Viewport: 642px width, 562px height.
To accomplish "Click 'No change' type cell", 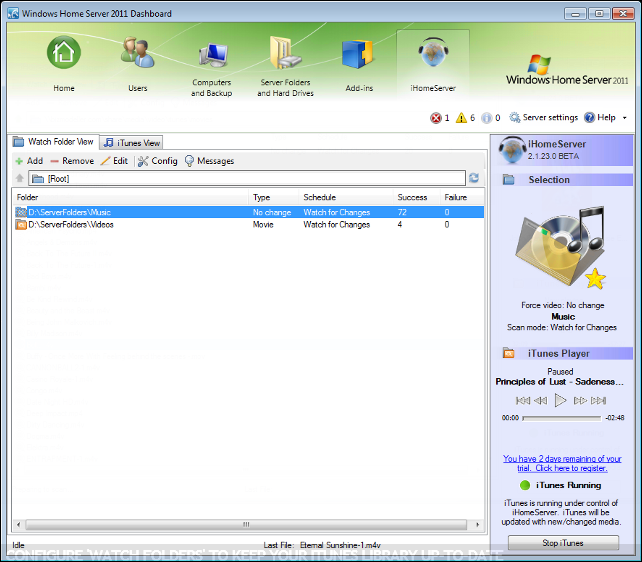I will (x=272, y=212).
